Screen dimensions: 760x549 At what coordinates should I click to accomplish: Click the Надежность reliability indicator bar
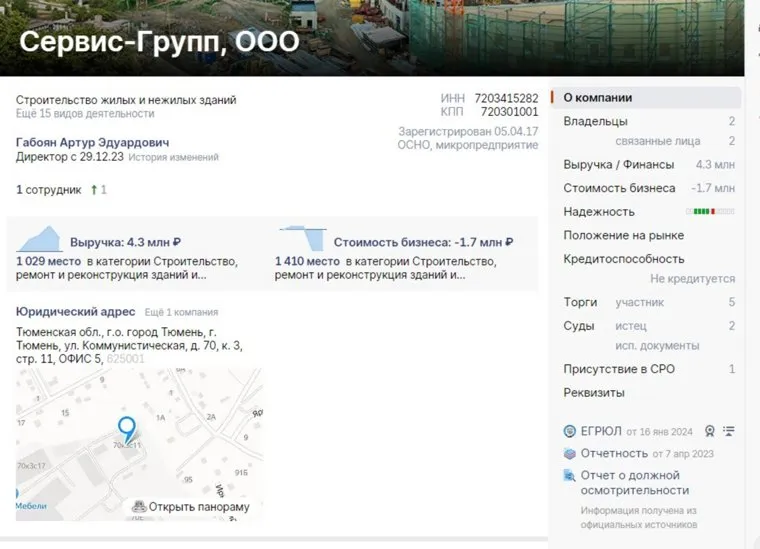[x=709, y=212]
